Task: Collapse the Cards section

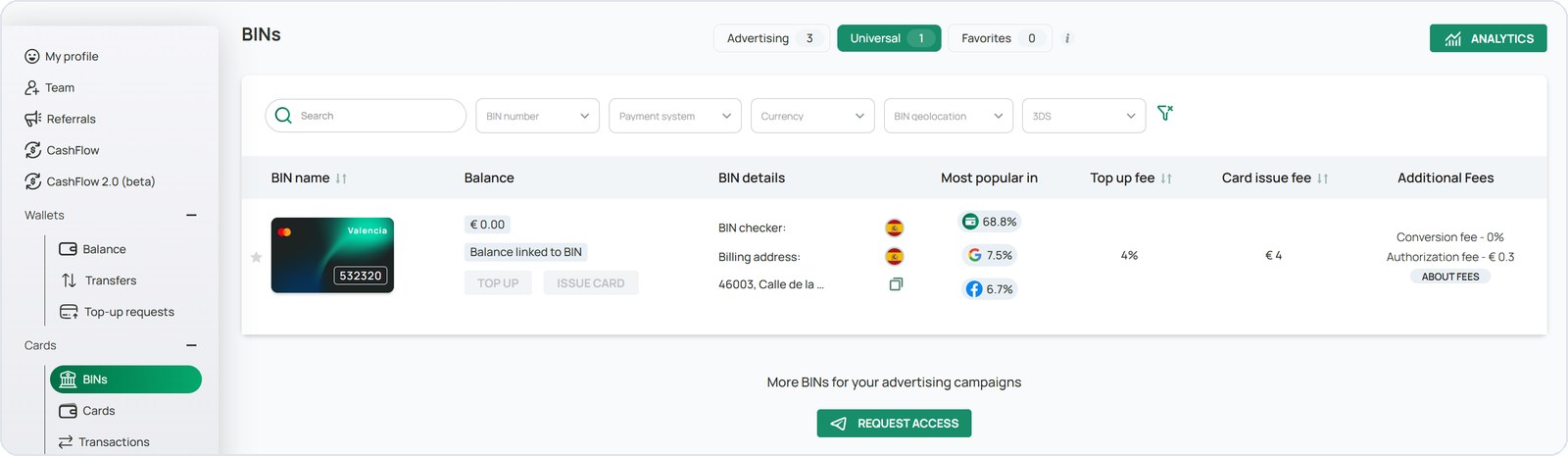Action: 191,345
